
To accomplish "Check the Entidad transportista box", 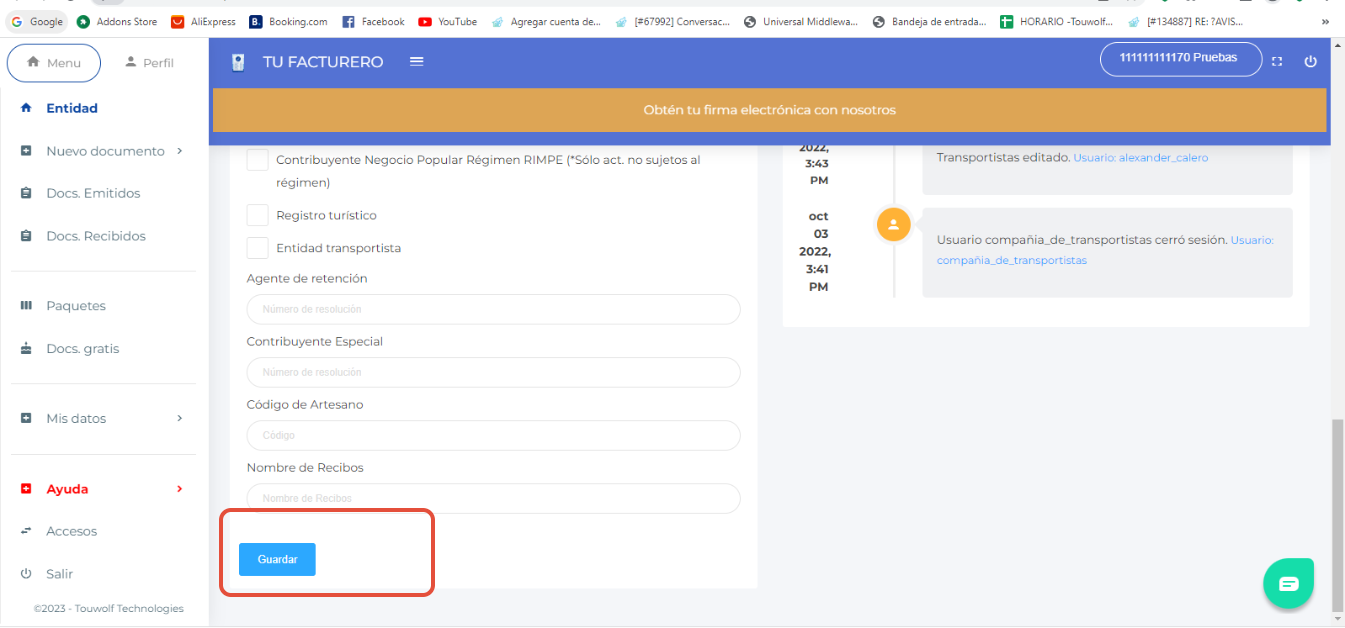I will (257, 248).
